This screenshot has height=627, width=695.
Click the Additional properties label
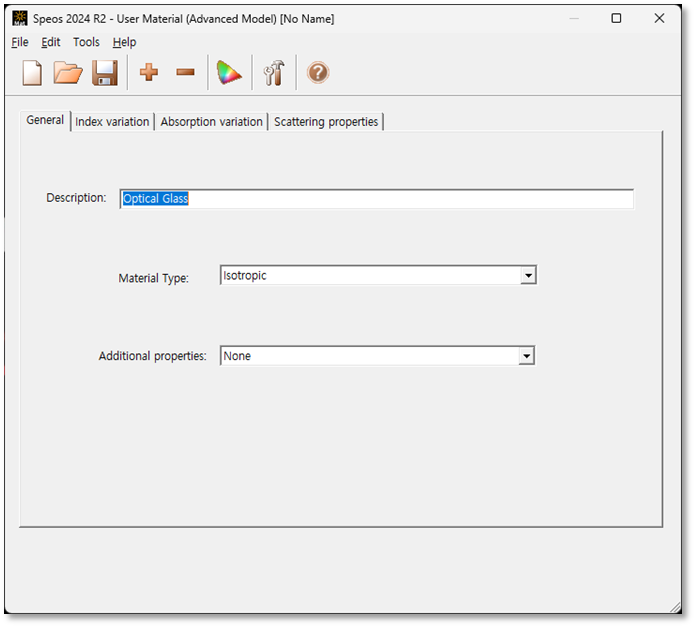(152, 356)
